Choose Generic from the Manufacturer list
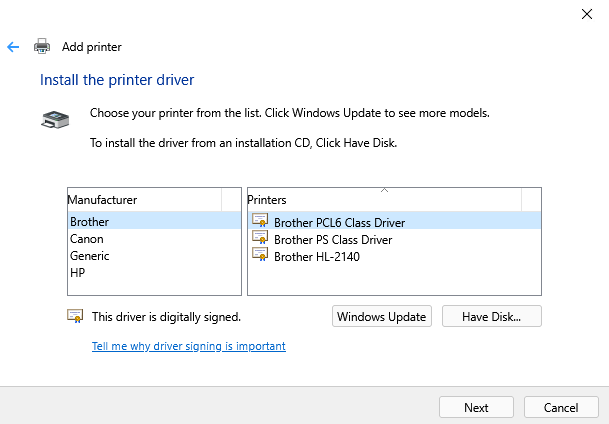The image size is (609, 424). point(155,255)
